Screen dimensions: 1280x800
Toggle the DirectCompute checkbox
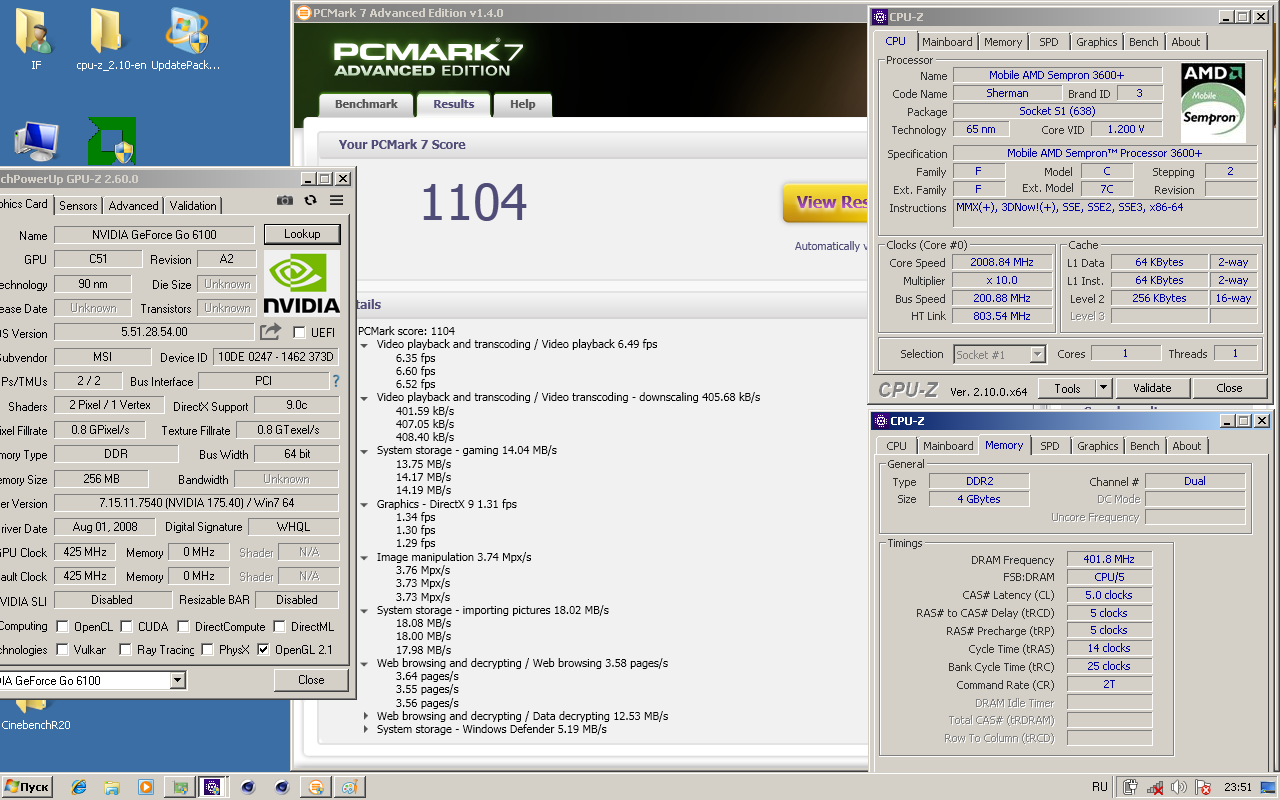(x=183, y=627)
